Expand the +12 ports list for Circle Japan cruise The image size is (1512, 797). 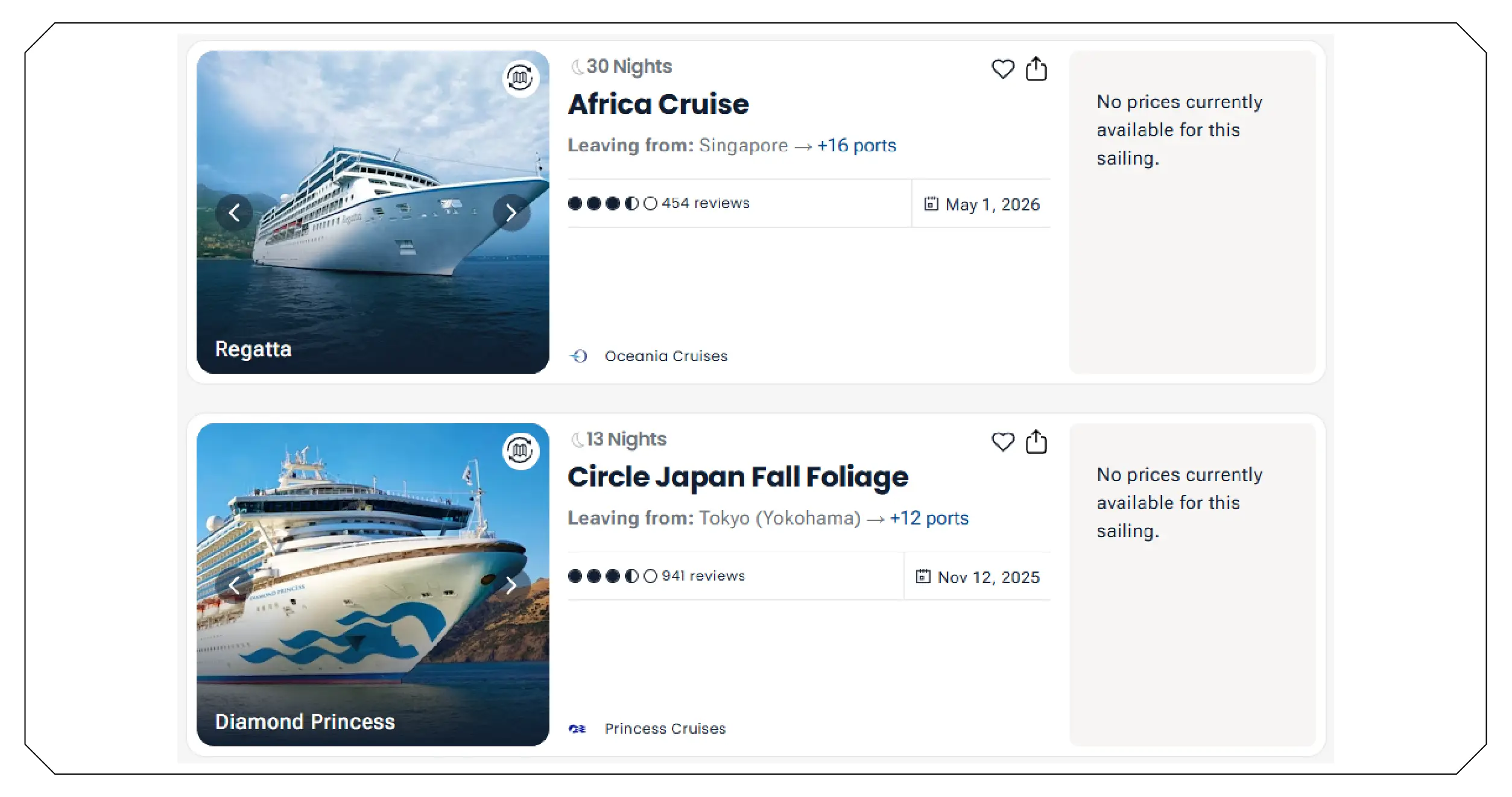click(x=928, y=517)
